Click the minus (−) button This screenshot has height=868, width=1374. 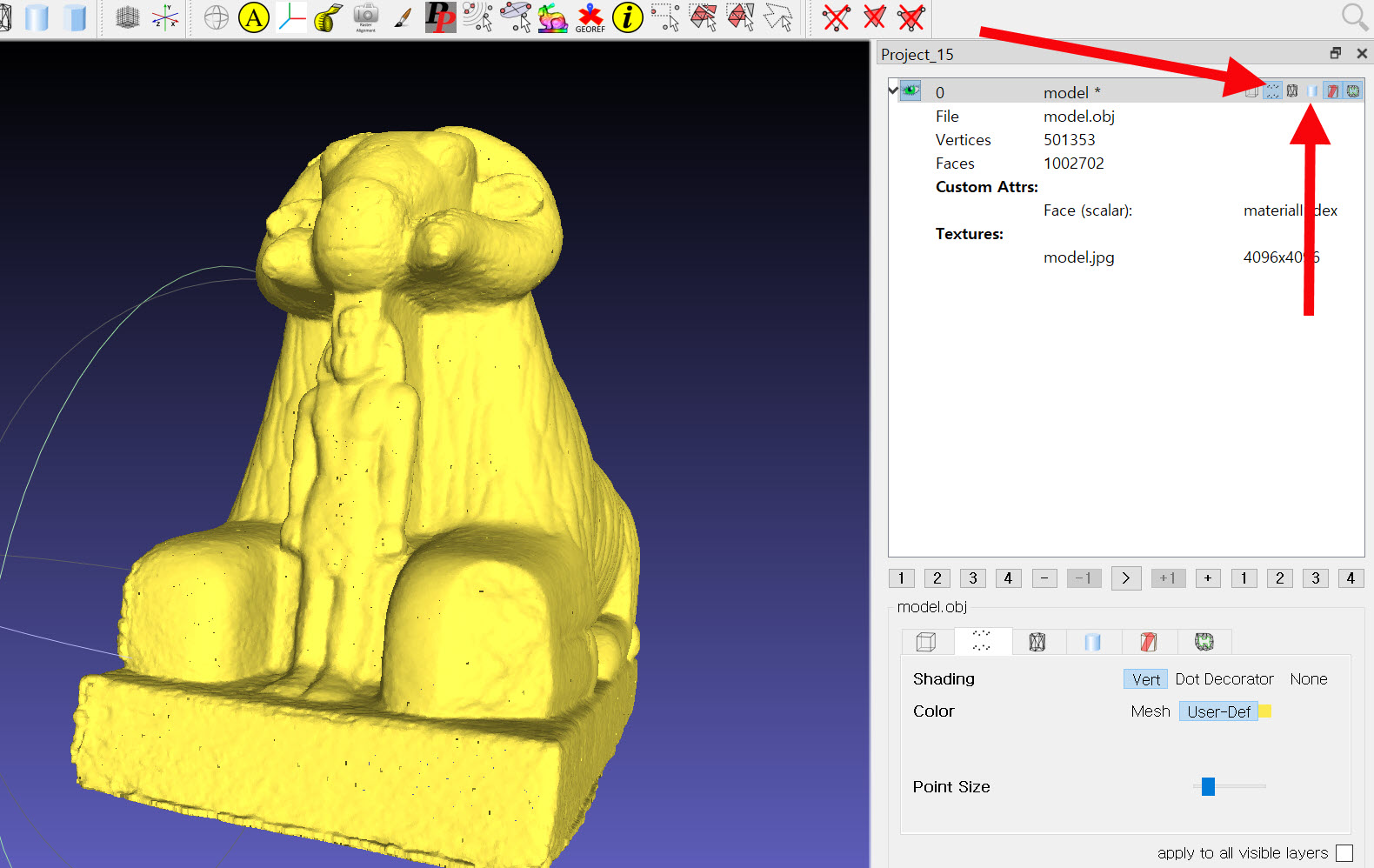pyautogui.click(x=1044, y=578)
